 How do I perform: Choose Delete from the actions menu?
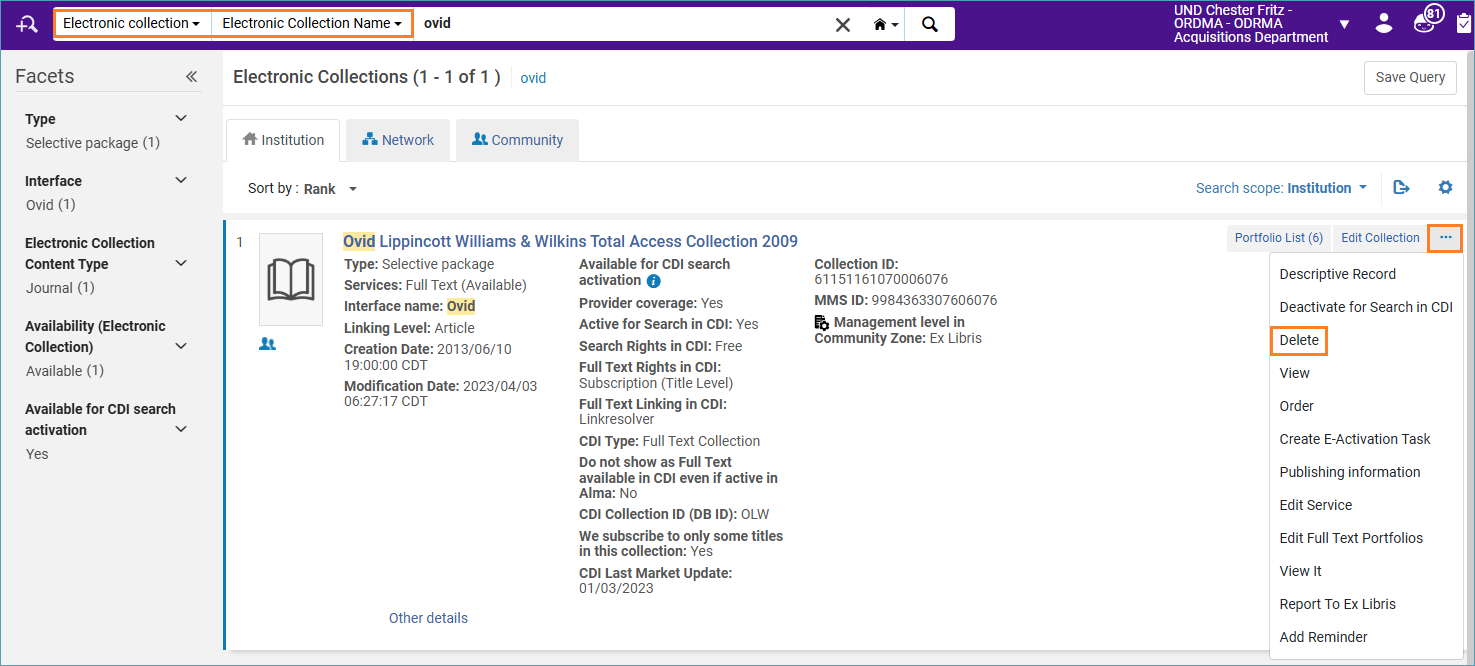click(x=1299, y=340)
